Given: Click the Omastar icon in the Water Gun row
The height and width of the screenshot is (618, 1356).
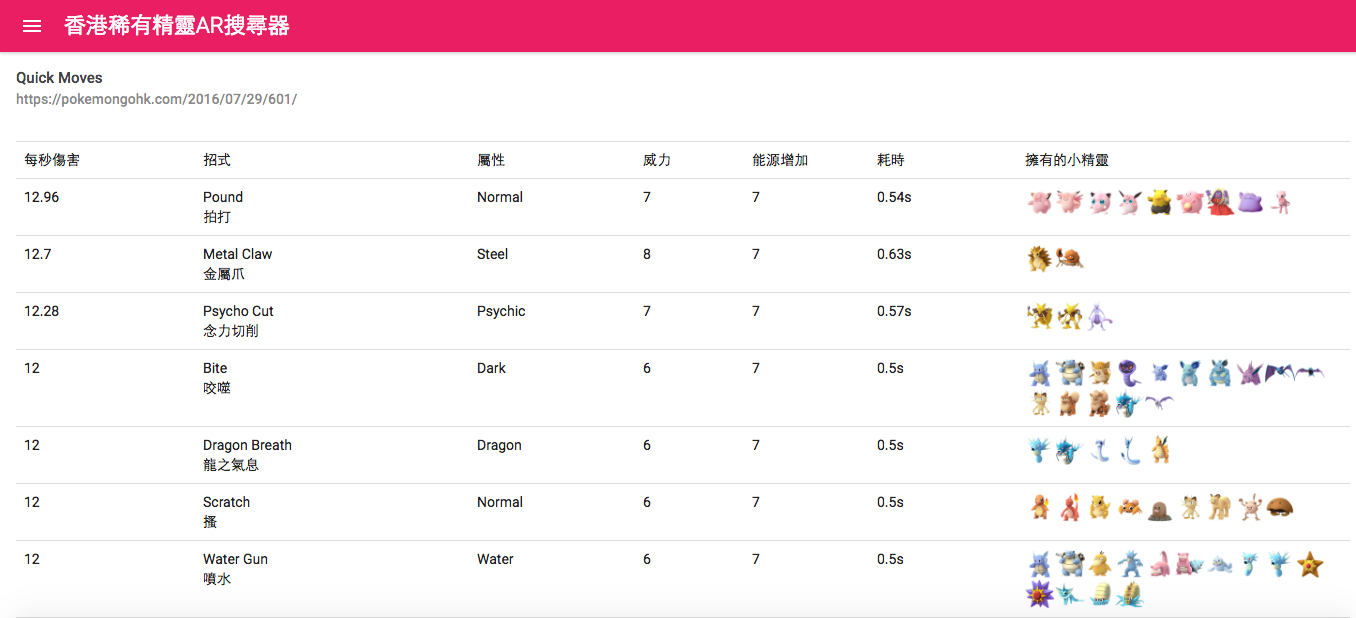Looking at the screenshot, I should click(1130, 595).
